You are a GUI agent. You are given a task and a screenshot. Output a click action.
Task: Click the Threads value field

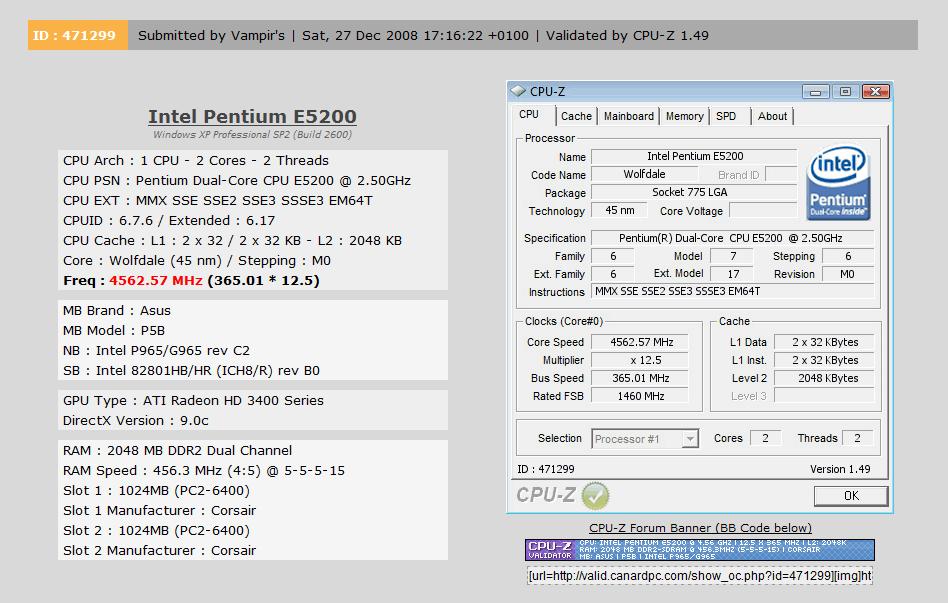tap(857, 438)
